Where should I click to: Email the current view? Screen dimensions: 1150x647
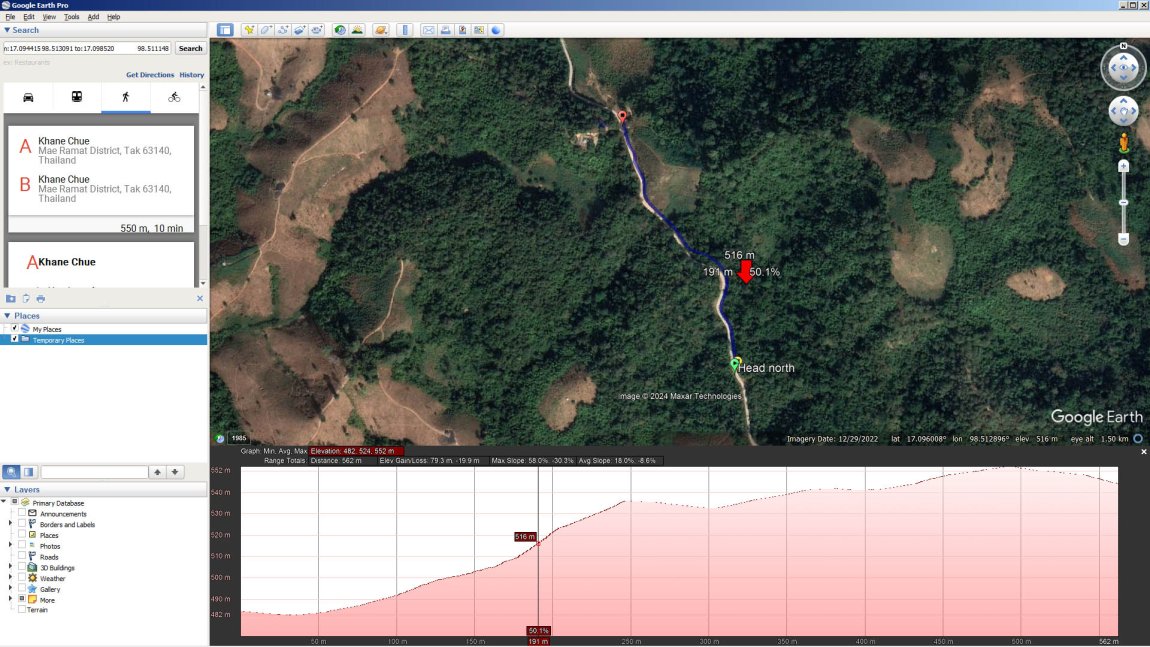coord(429,30)
